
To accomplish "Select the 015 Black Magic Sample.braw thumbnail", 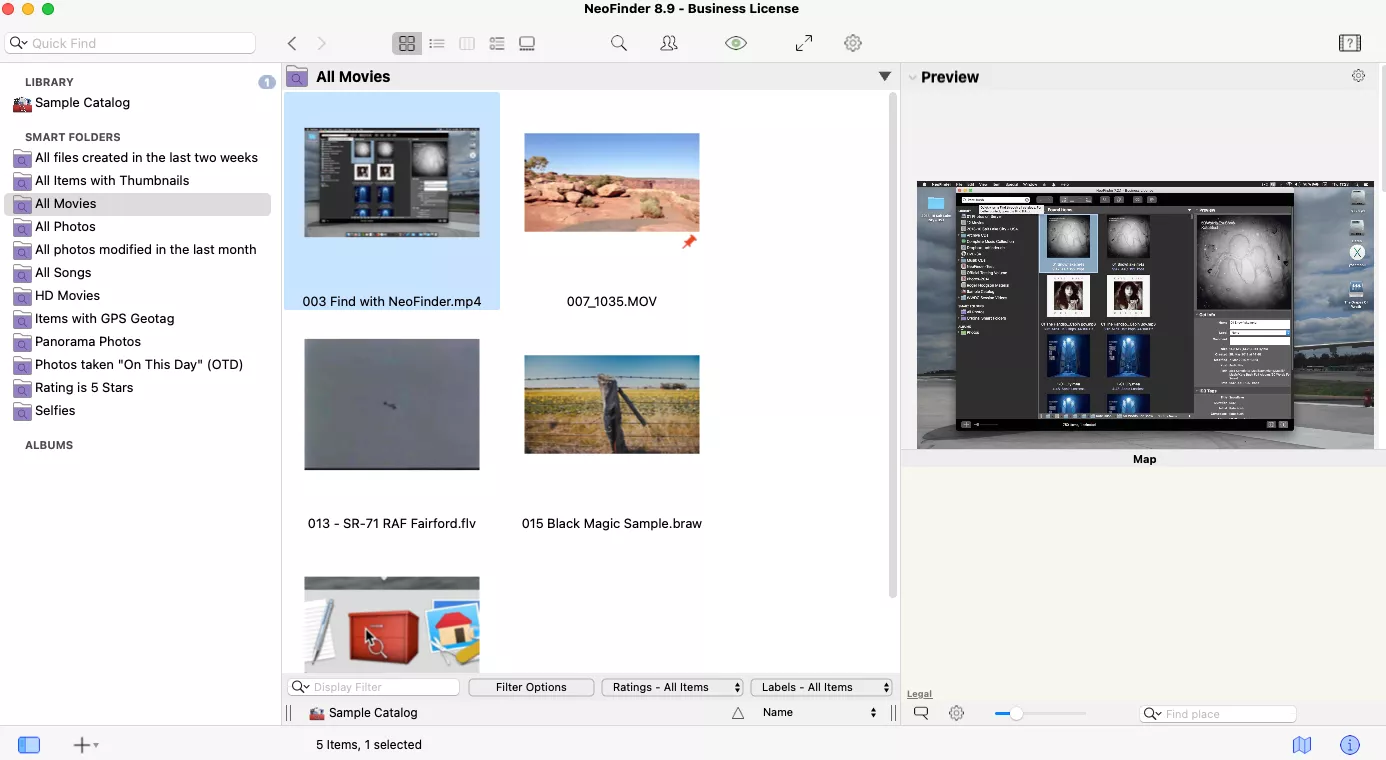I will pyautogui.click(x=611, y=404).
